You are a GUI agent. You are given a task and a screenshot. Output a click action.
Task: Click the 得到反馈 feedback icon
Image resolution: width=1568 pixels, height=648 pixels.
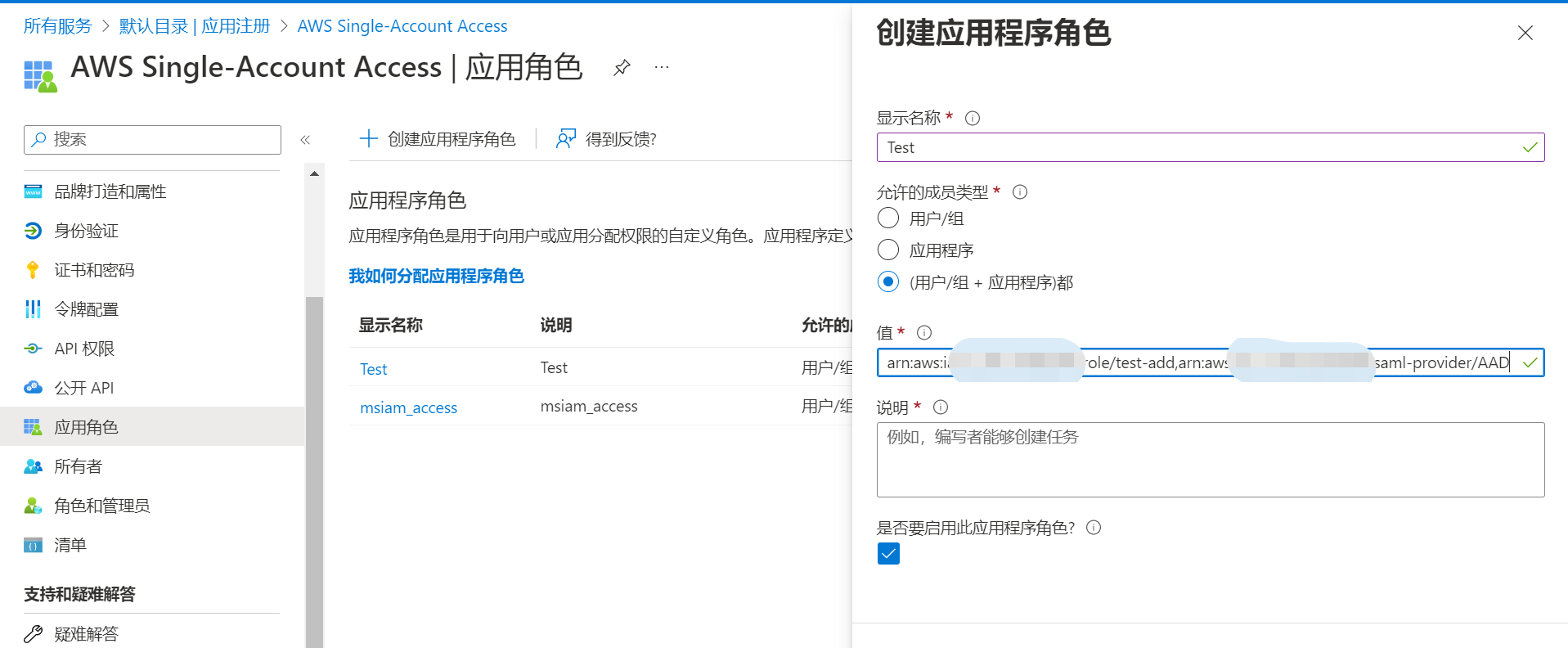click(x=565, y=139)
